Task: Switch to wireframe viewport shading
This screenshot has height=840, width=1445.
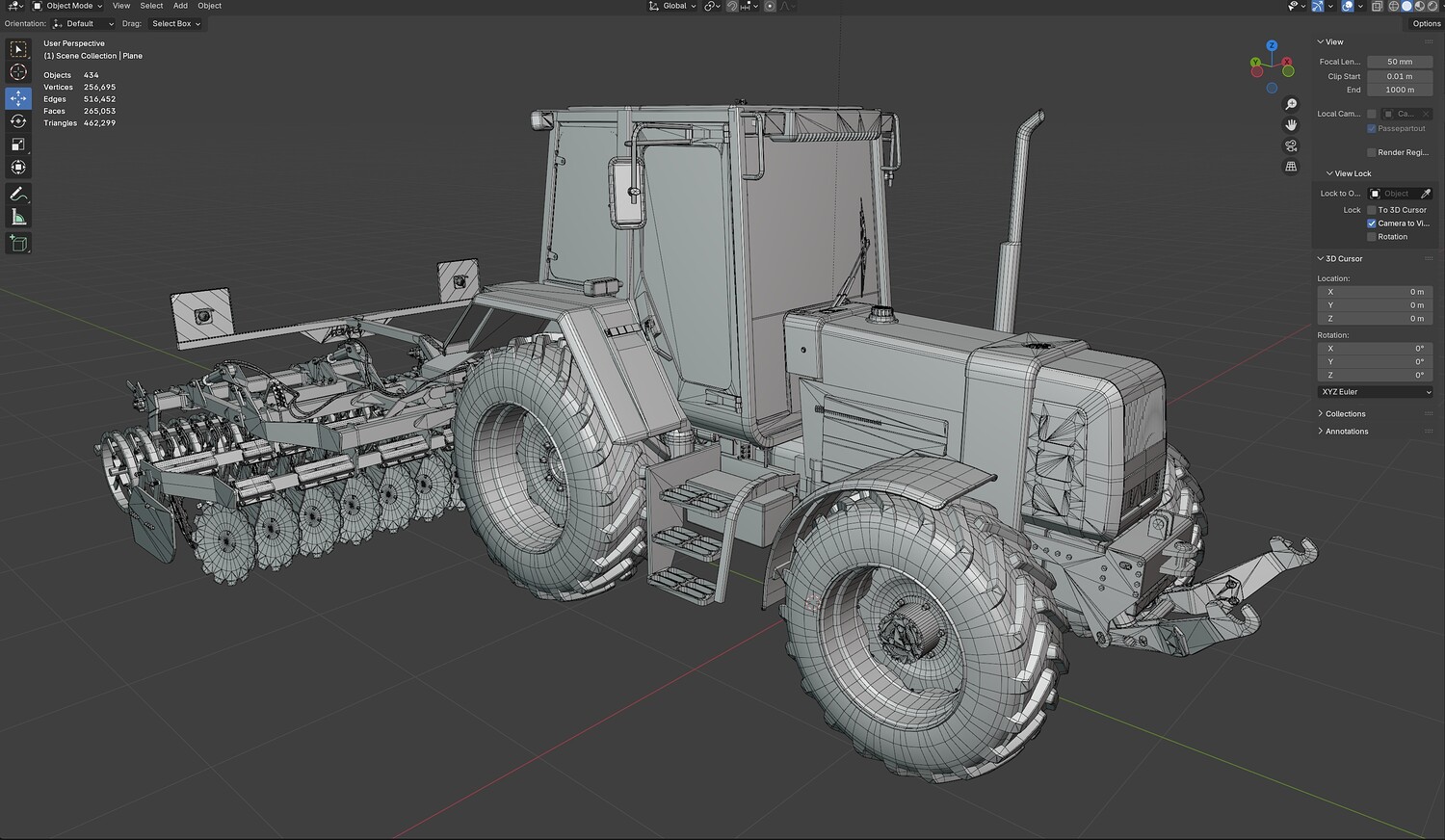Action: pyautogui.click(x=1393, y=6)
